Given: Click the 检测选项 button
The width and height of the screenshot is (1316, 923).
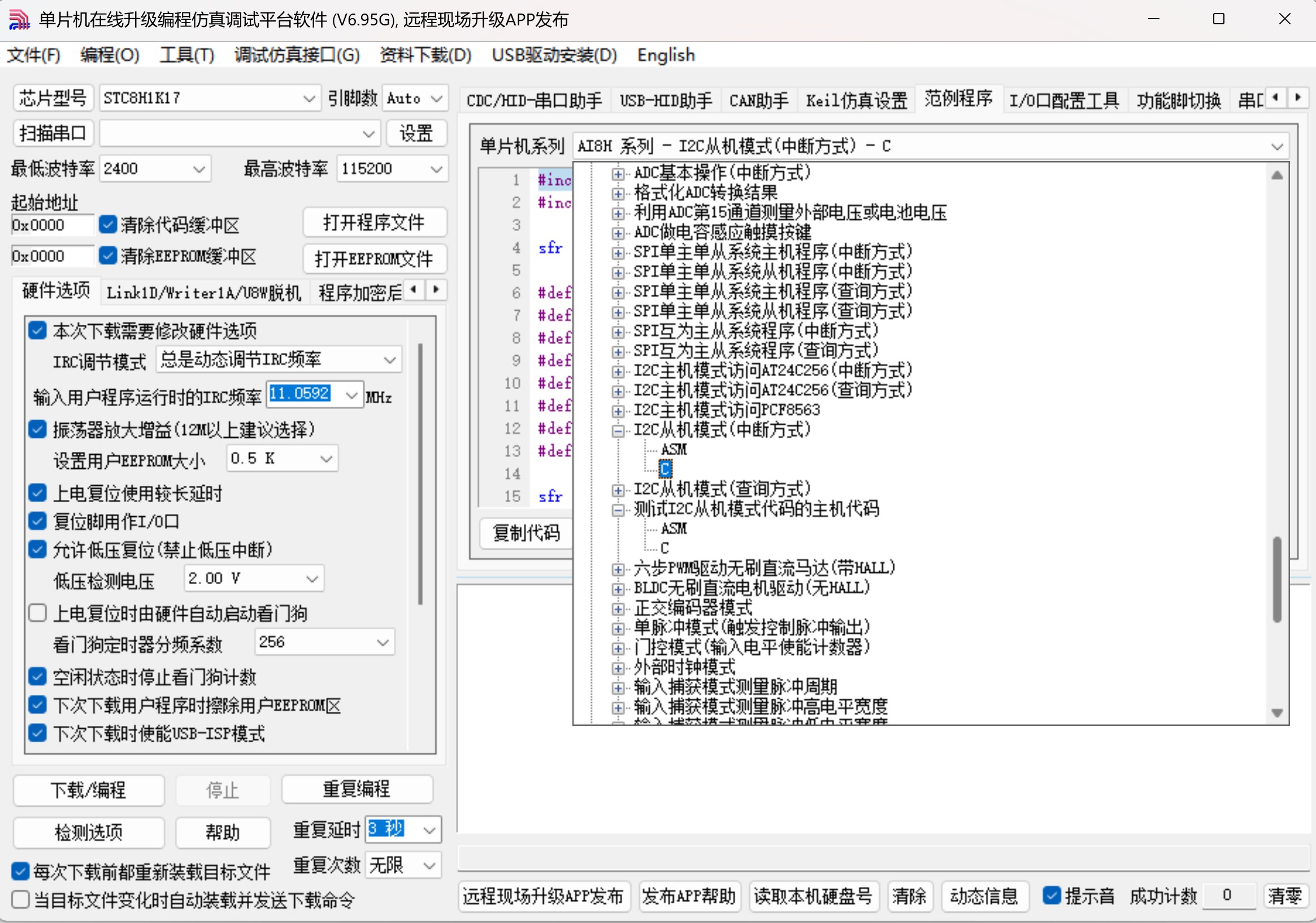Looking at the screenshot, I should pyautogui.click(x=88, y=832).
